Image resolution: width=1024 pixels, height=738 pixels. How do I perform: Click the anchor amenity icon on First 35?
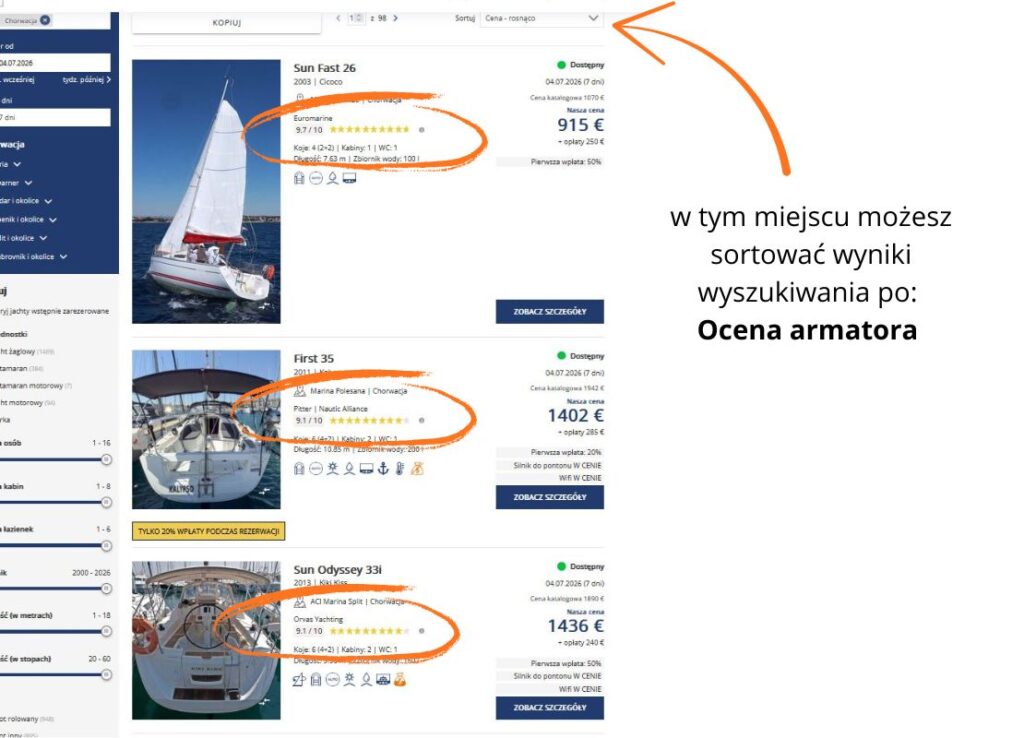[382, 469]
